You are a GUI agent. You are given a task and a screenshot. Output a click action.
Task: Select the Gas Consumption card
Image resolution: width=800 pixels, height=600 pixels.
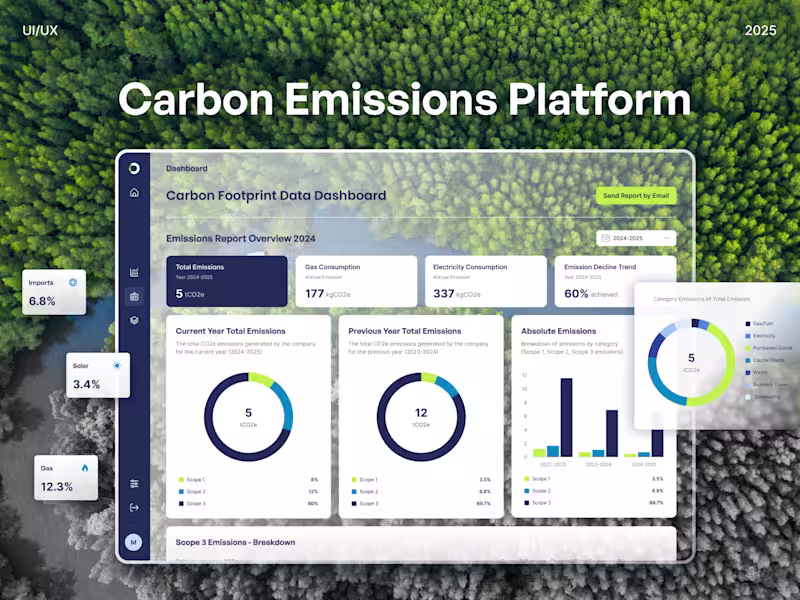356,281
